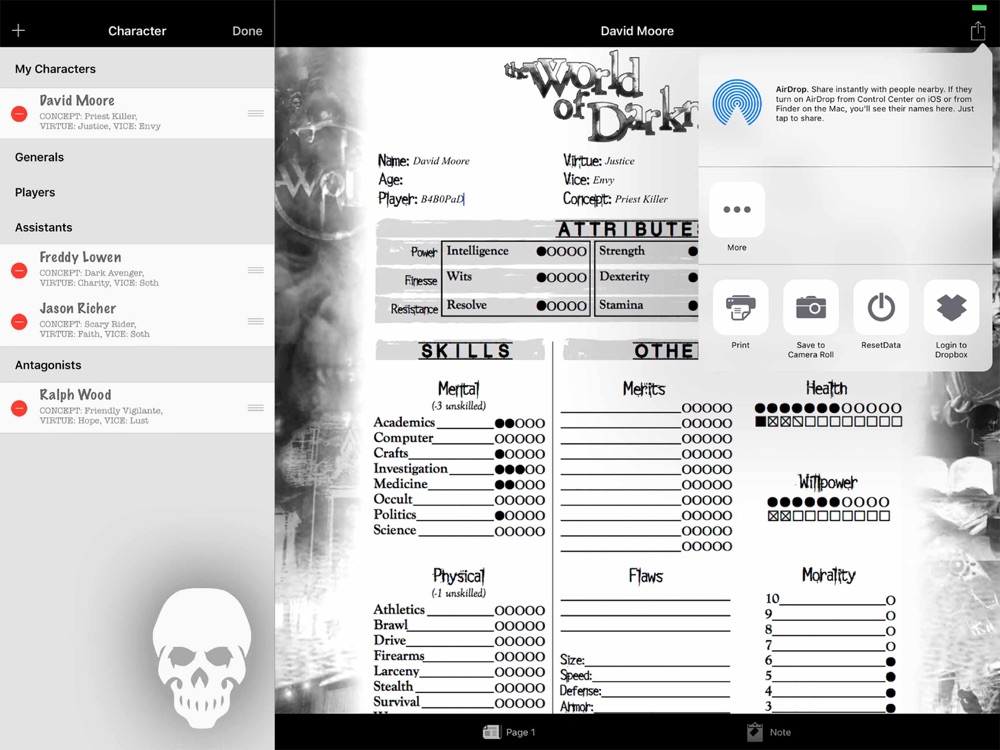1000x750 pixels.
Task: Set Computer skill dots
Action: pyautogui.click(x=520, y=439)
